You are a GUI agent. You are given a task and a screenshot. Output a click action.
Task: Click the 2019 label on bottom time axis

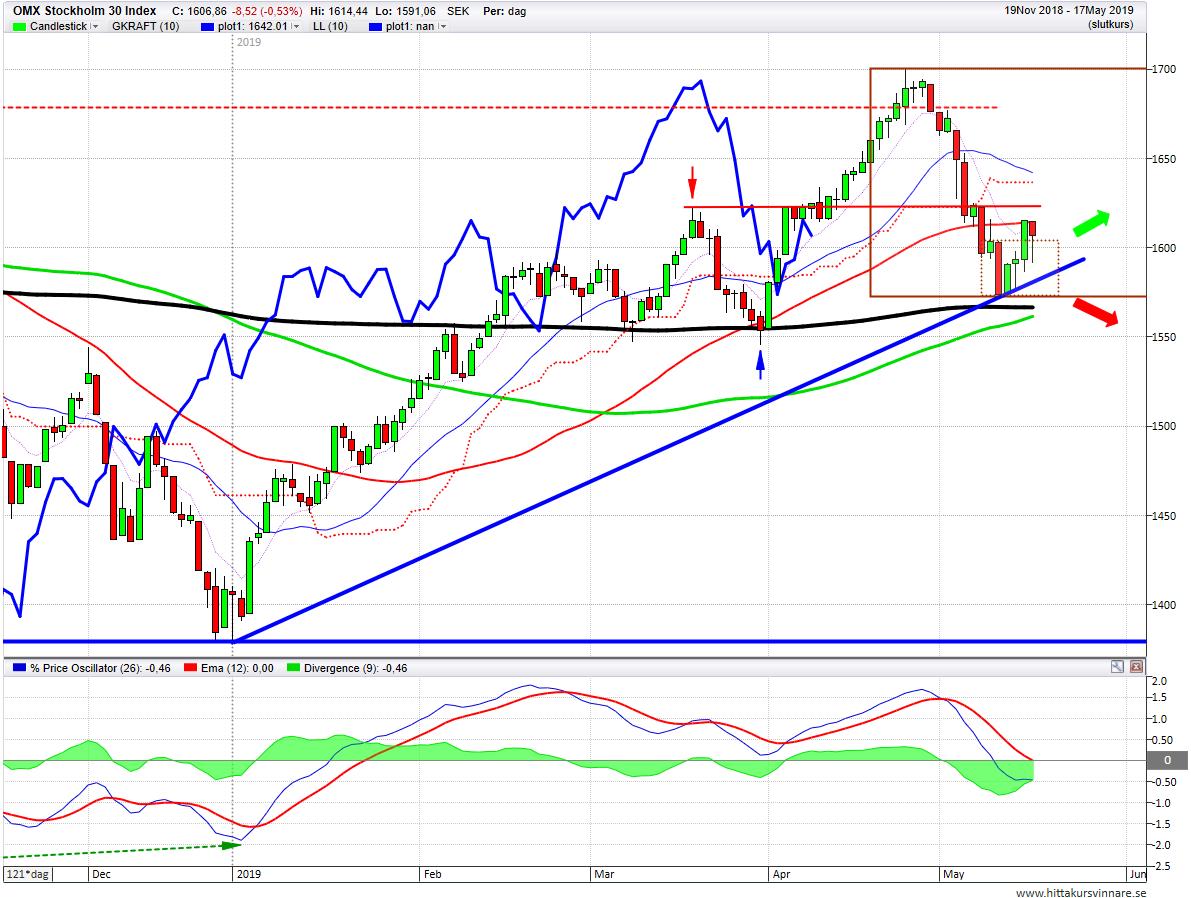(248, 874)
